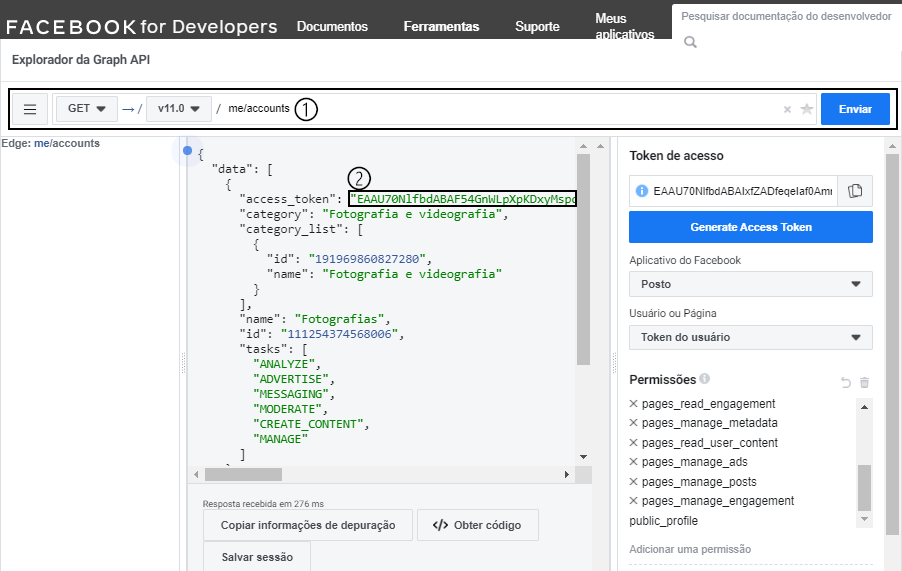Undo permission changes with arrow icon
This screenshot has width=902, height=571.
point(845,382)
